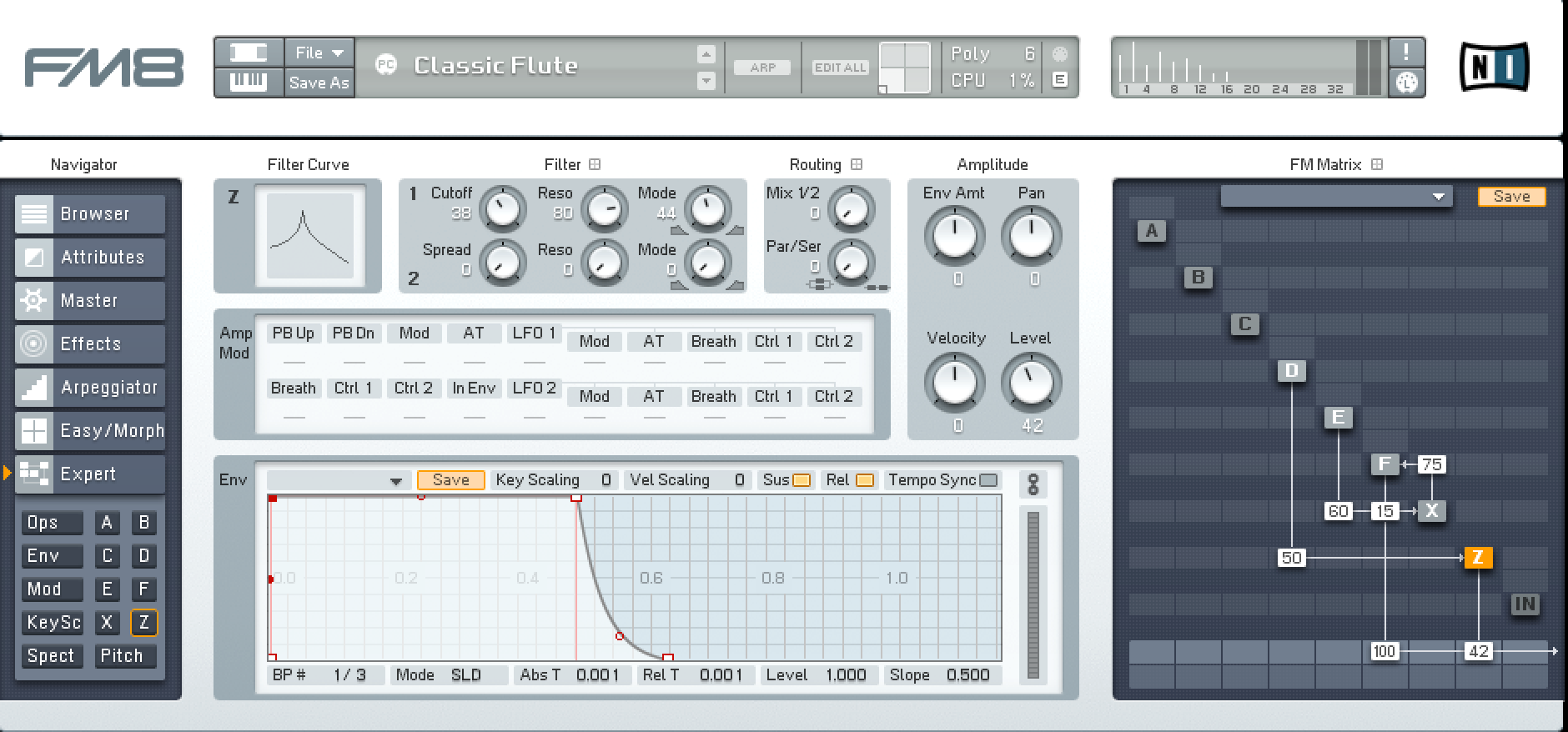Switch to the Env page
Screen dimensions: 1568x732
[52, 556]
